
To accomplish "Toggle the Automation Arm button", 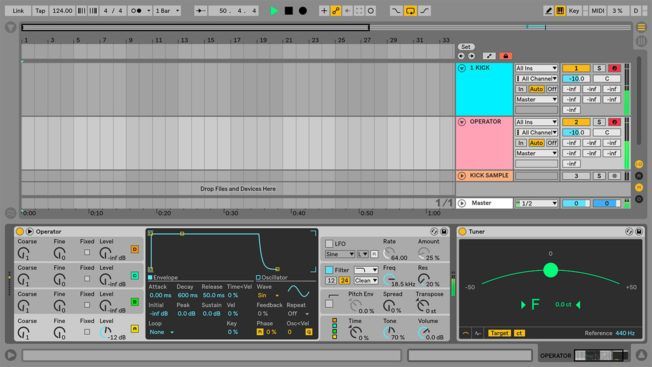I will point(336,11).
